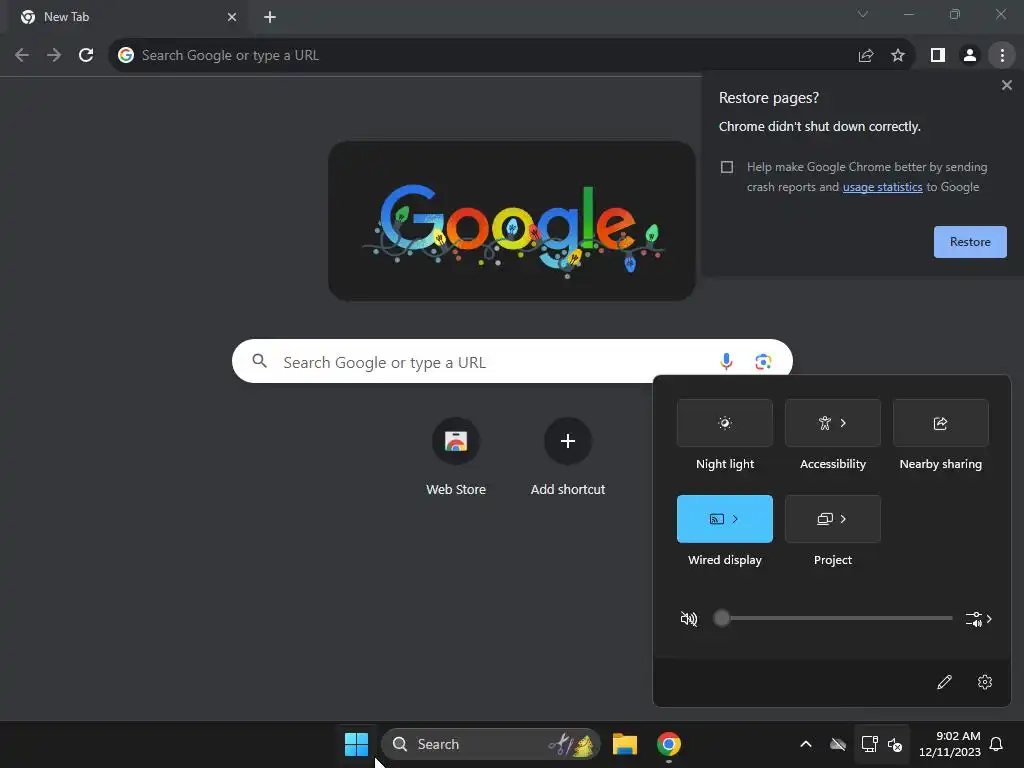Expand the Accessibility options chevron
Image resolution: width=1024 pixels, height=768 pixels.
843,423
